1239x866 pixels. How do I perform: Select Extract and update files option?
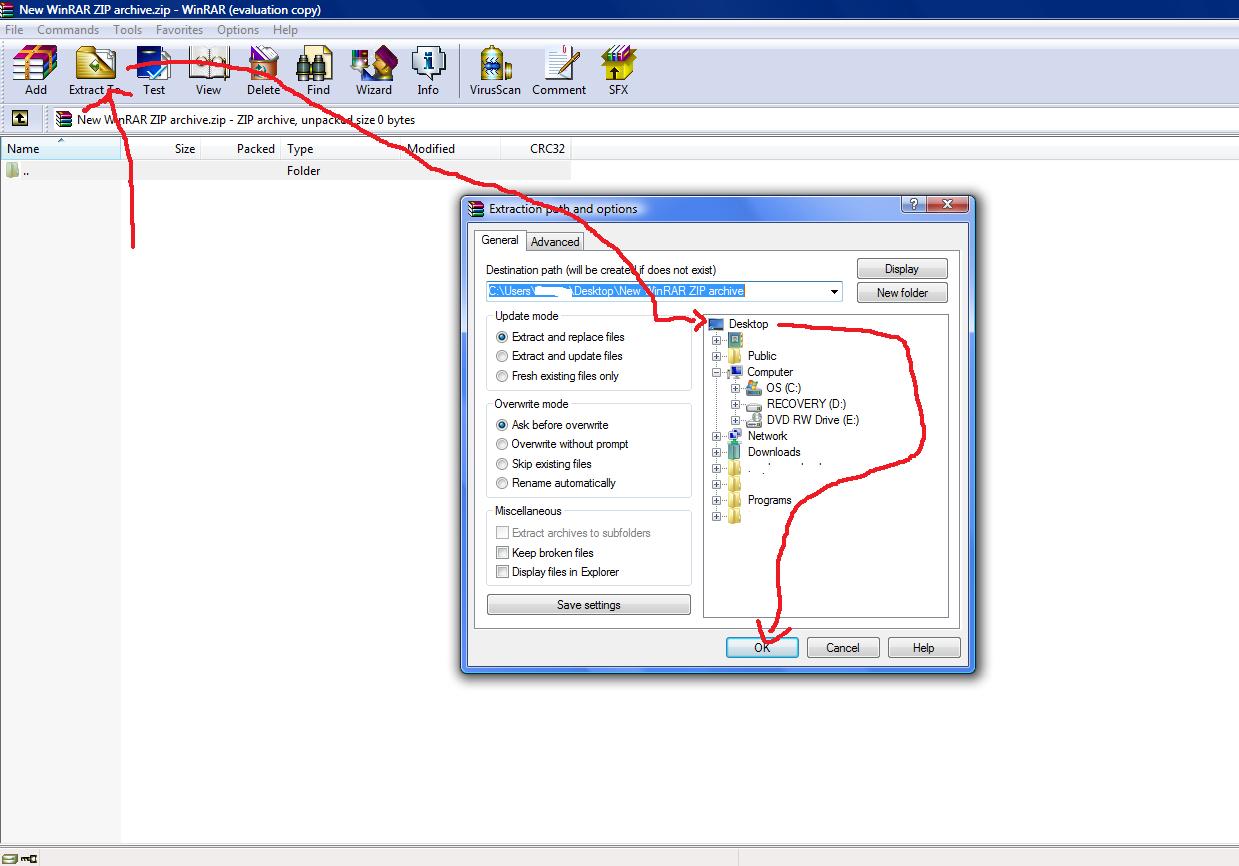(503, 356)
